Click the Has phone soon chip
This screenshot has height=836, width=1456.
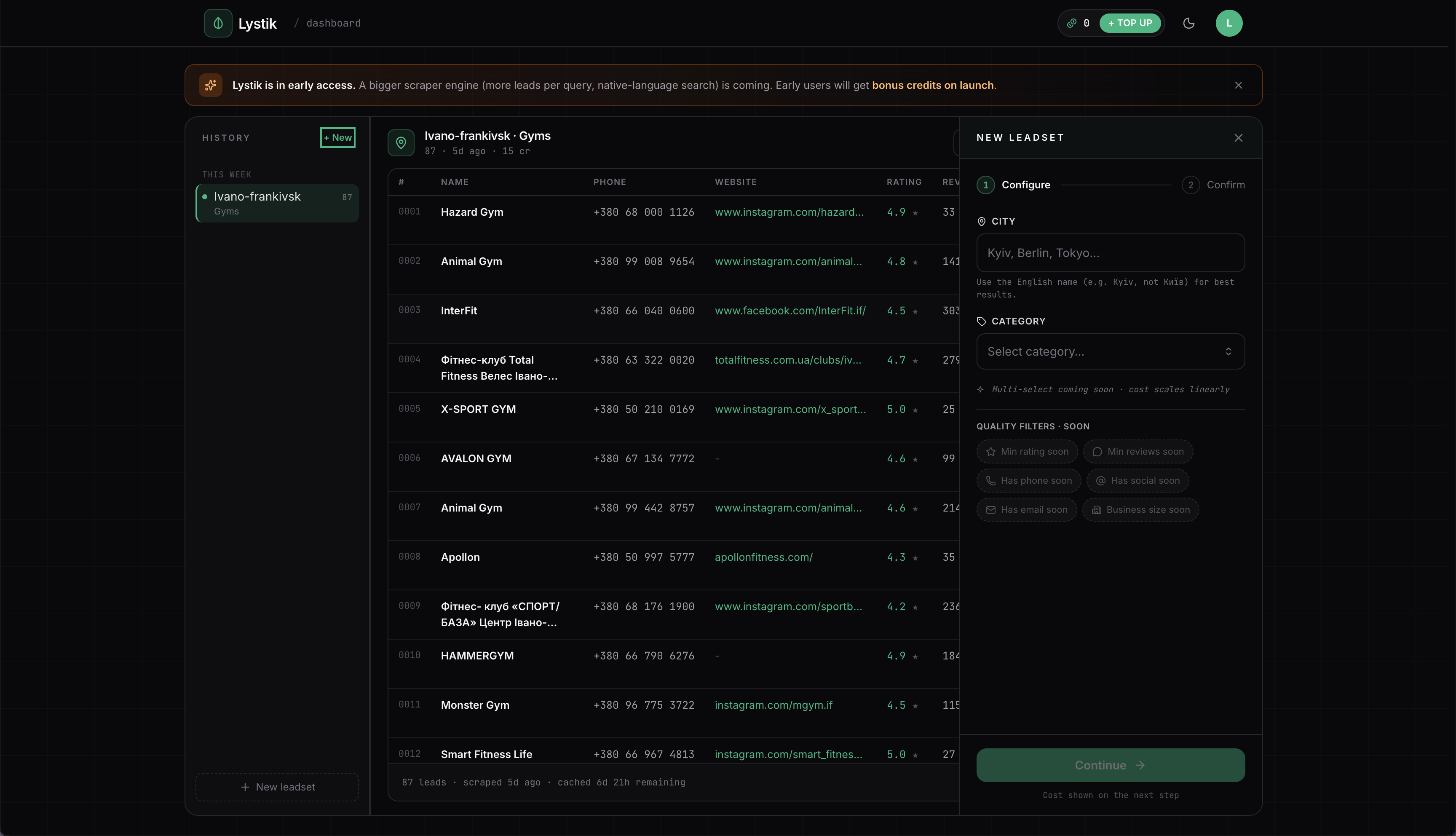pyautogui.click(x=1028, y=481)
